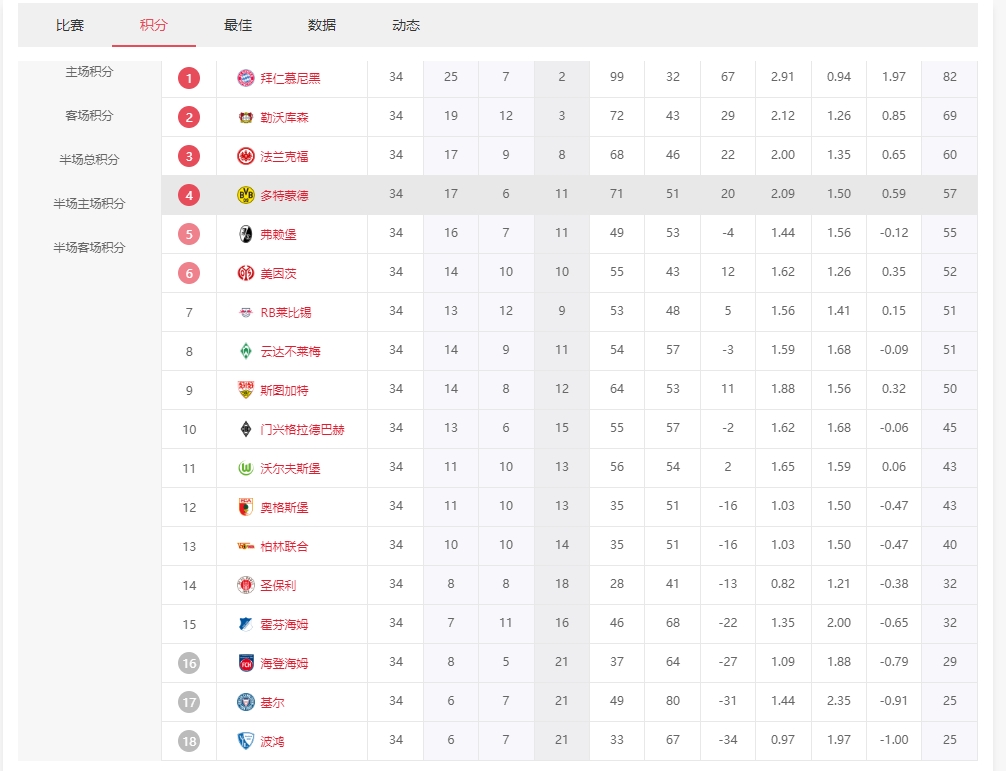Click the Borussia Dortmund club crest icon

point(246,195)
